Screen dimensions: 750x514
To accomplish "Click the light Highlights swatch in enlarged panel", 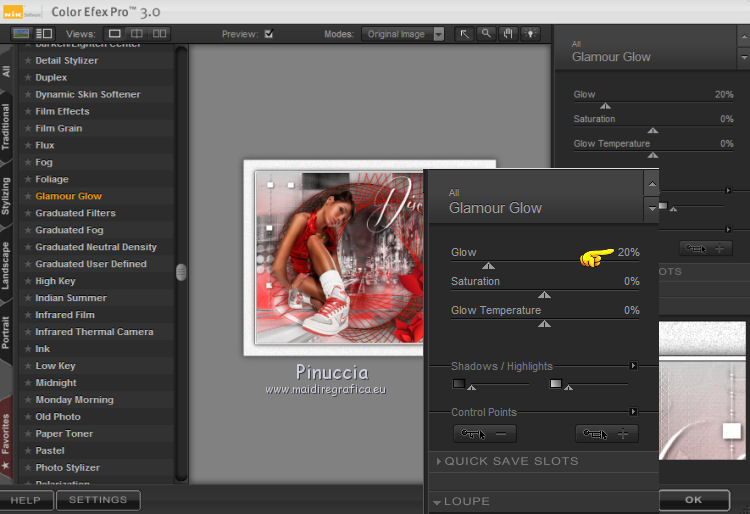I will click(x=555, y=383).
